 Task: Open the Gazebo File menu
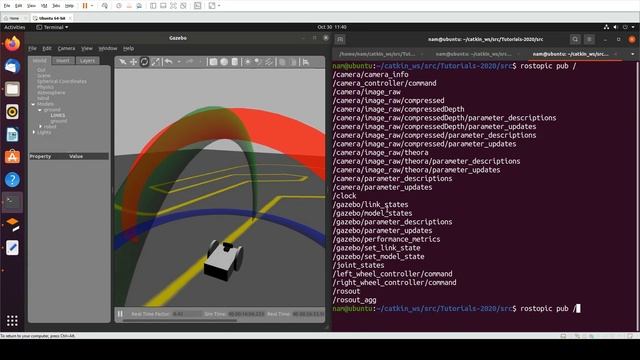pyautogui.click(x=32, y=48)
